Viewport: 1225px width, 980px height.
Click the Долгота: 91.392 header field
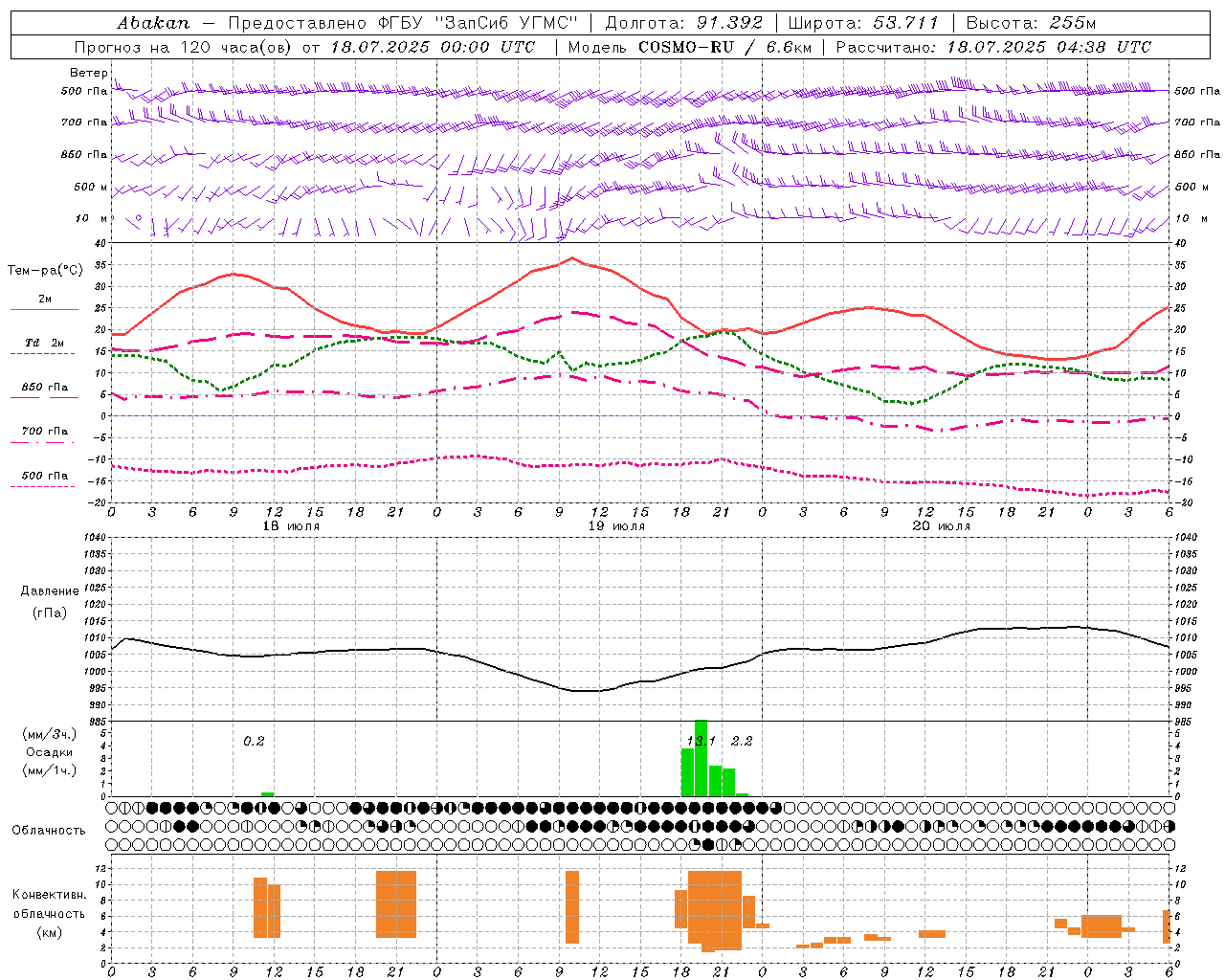(x=684, y=23)
